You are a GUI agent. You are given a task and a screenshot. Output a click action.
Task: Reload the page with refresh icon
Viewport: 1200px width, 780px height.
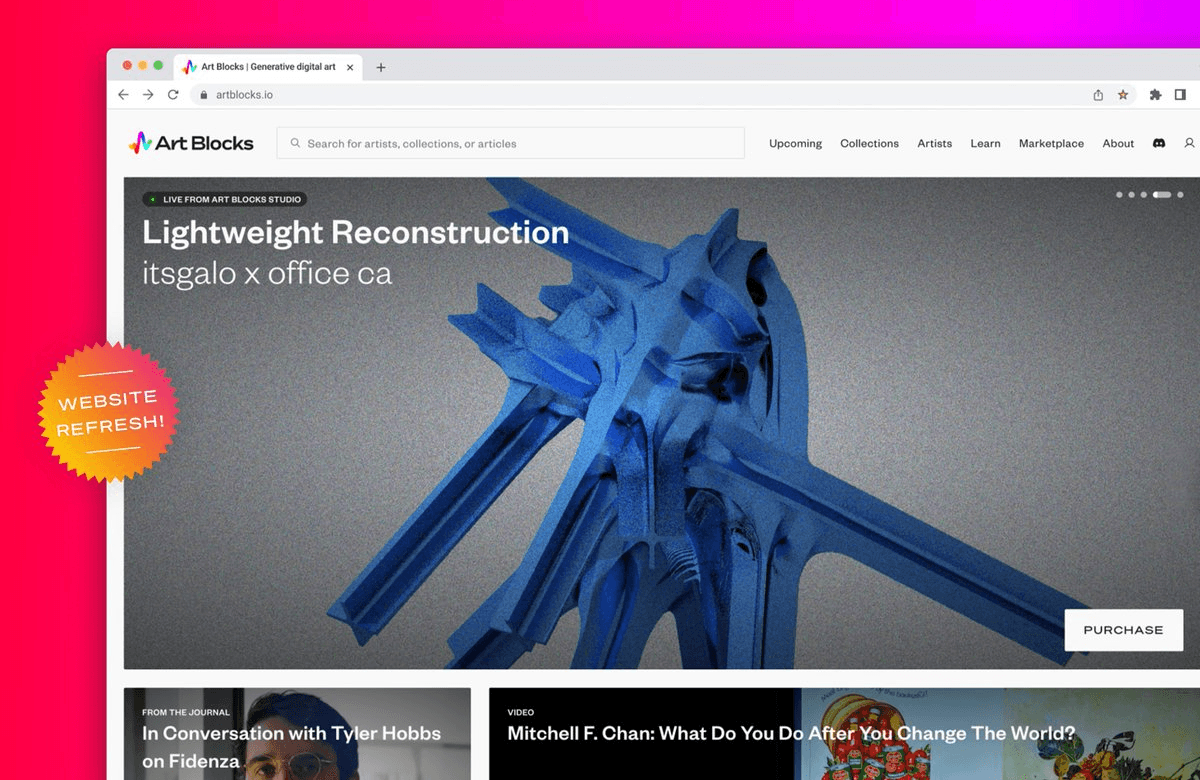(x=173, y=95)
